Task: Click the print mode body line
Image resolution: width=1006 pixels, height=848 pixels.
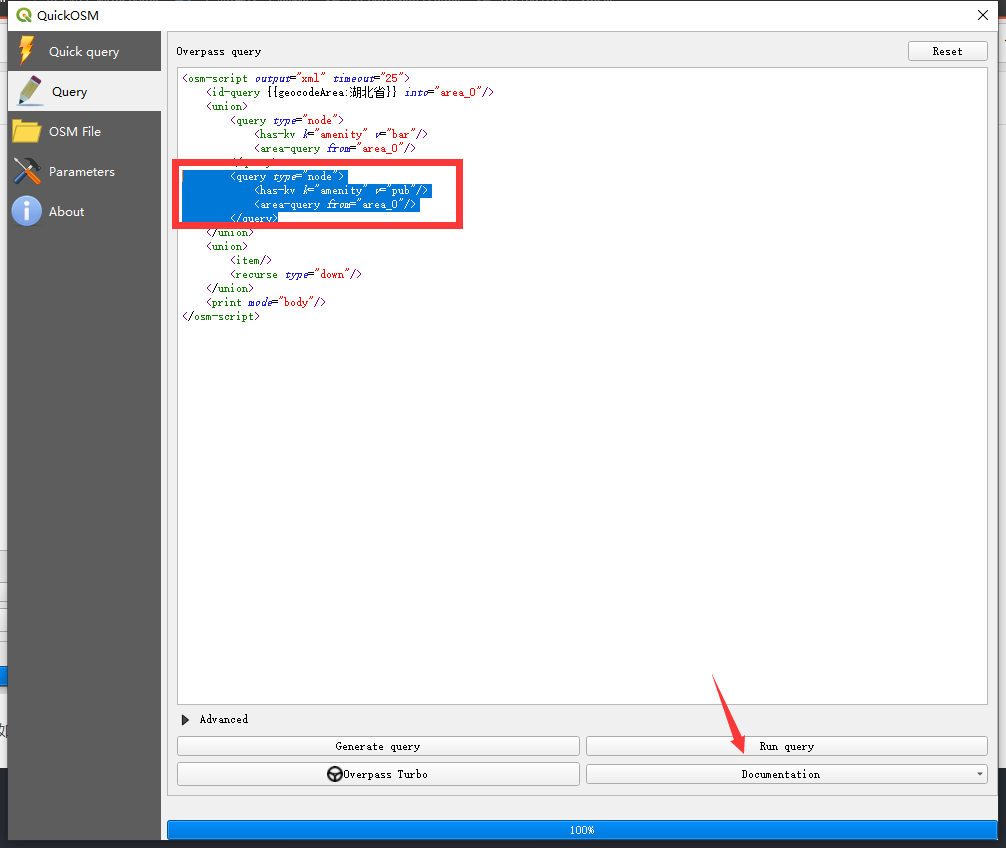Action: [x=266, y=302]
